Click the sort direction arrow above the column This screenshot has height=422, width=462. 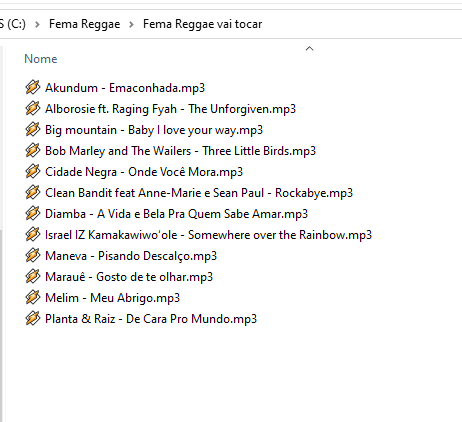click(x=310, y=49)
